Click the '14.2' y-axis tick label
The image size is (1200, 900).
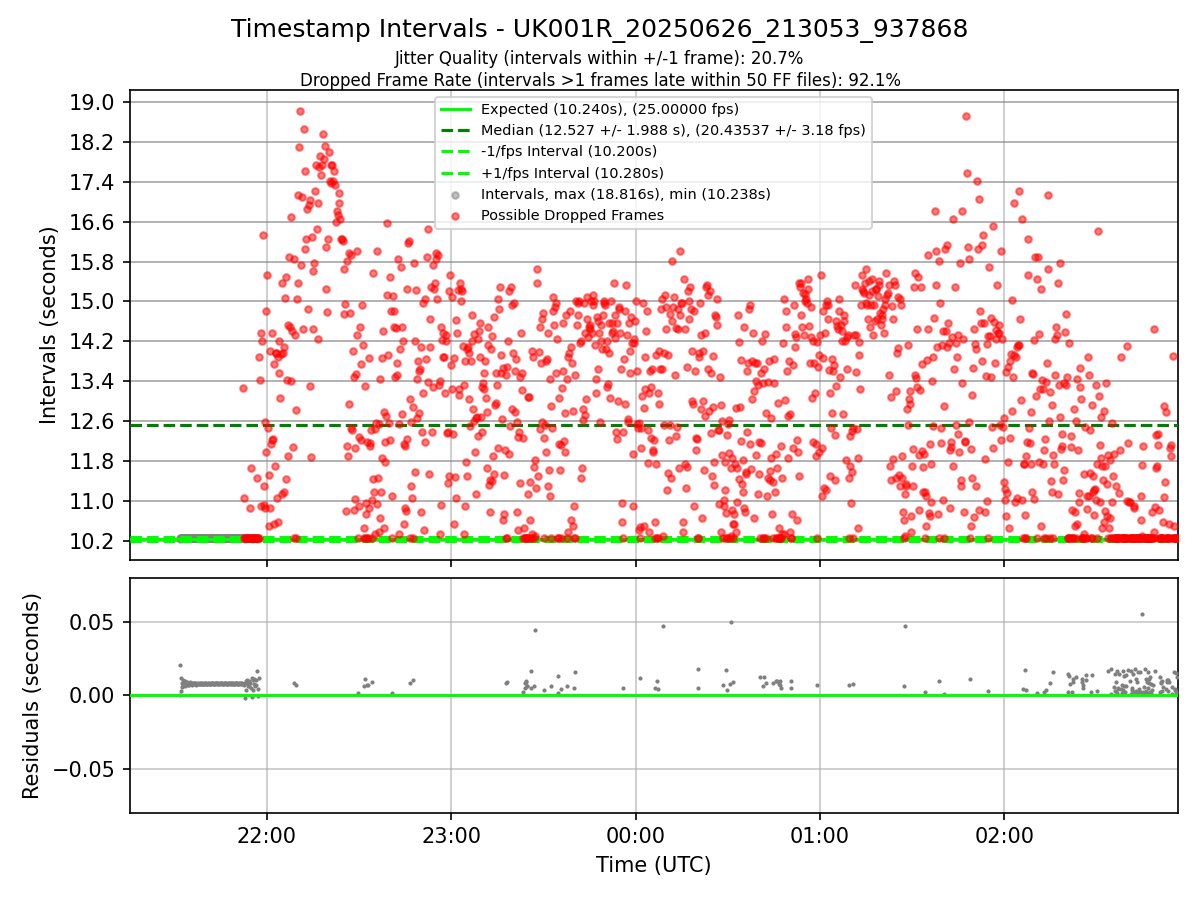tap(94, 341)
